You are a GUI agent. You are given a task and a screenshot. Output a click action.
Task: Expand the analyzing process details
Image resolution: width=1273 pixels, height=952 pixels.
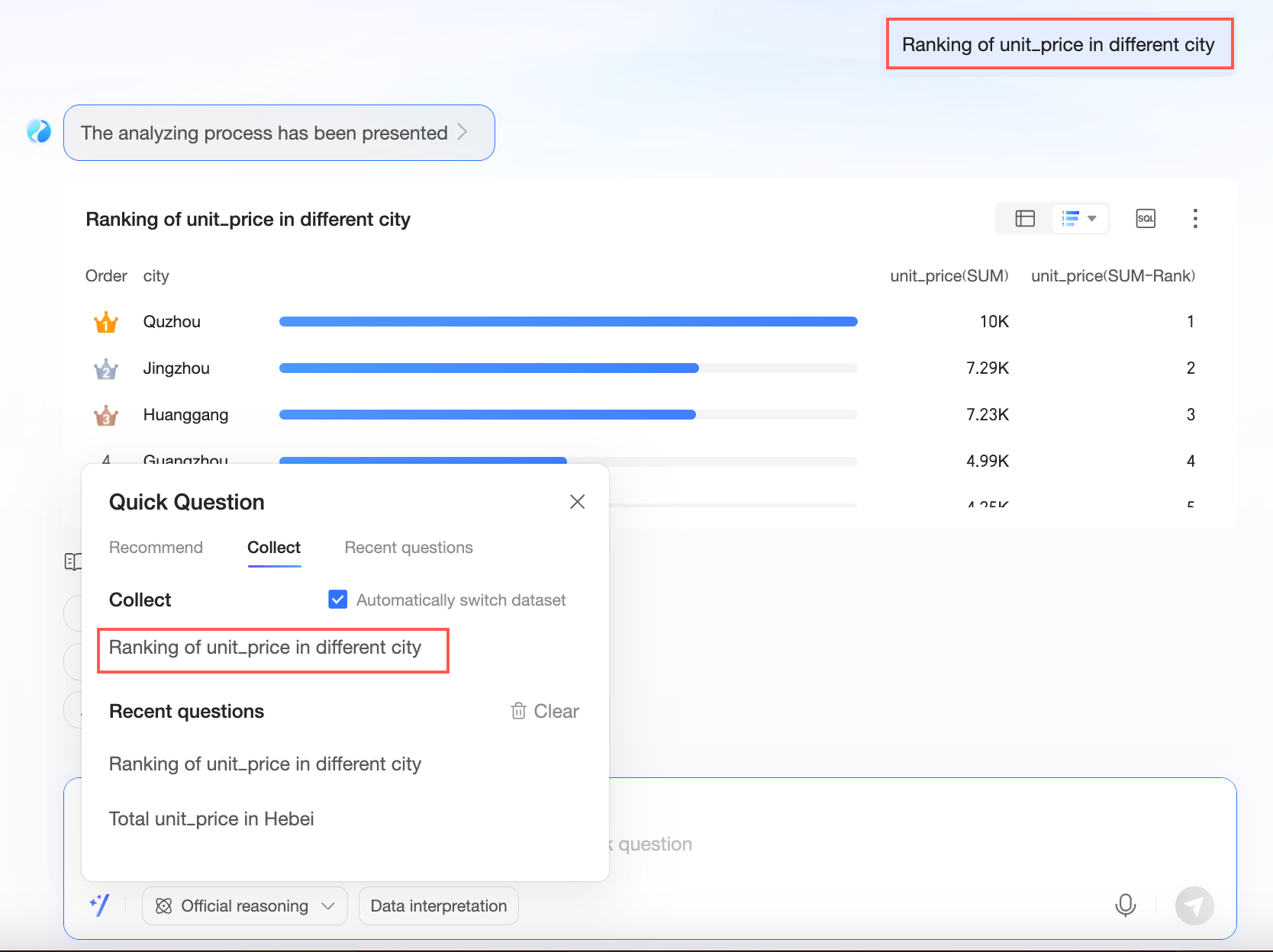[279, 133]
